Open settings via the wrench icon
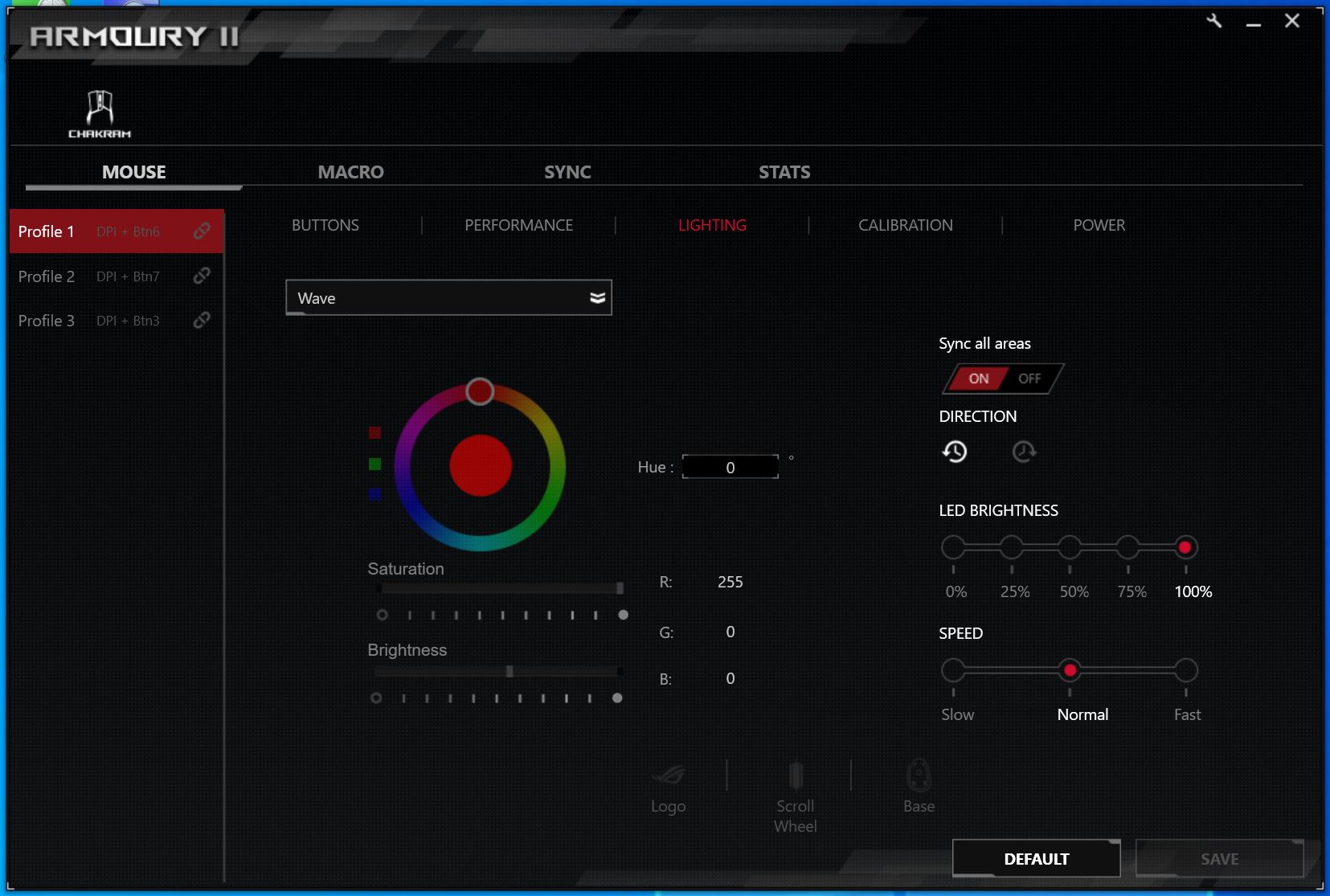Viewport: 1330px width, 896px height. (1213, 21)
